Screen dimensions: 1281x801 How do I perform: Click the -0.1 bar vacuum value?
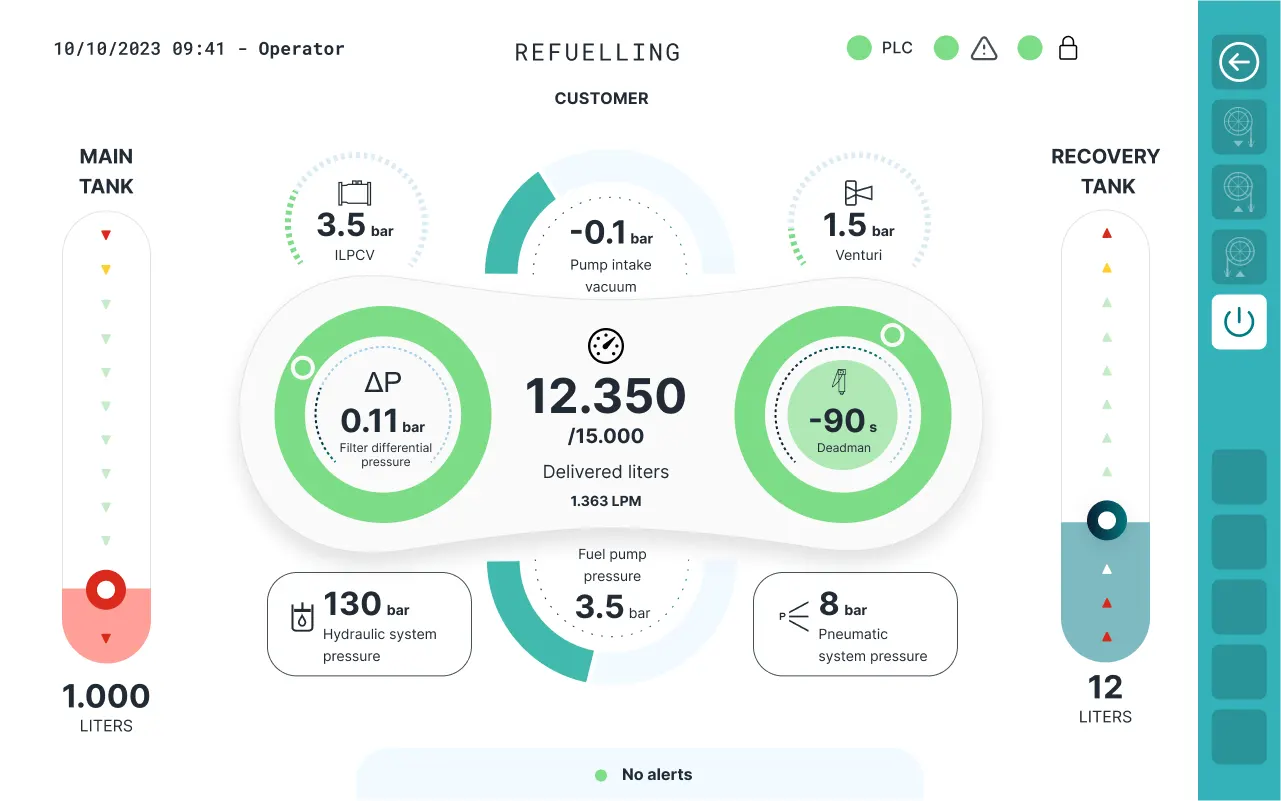point(611,233)
